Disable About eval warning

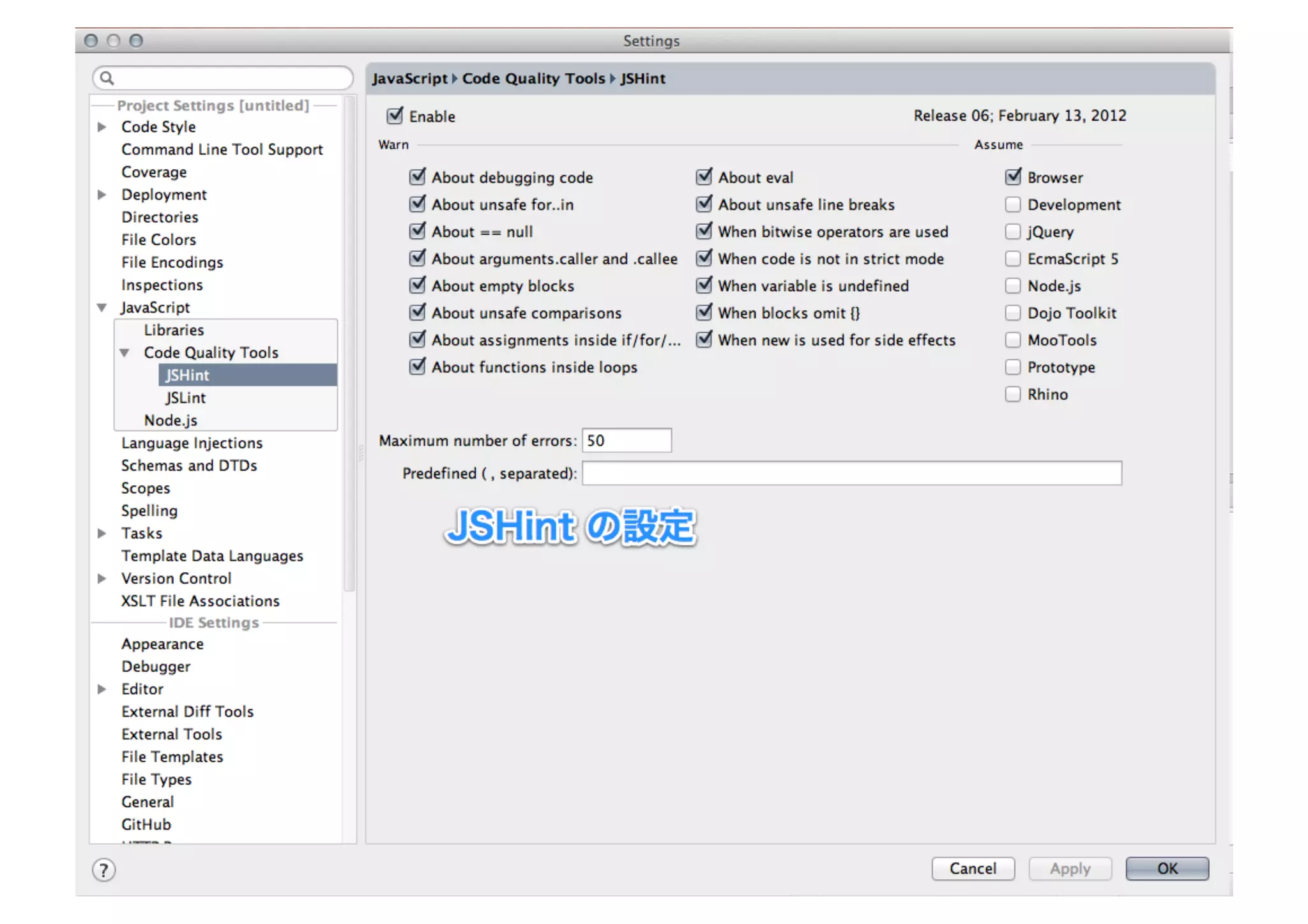[x=704, y=177]
